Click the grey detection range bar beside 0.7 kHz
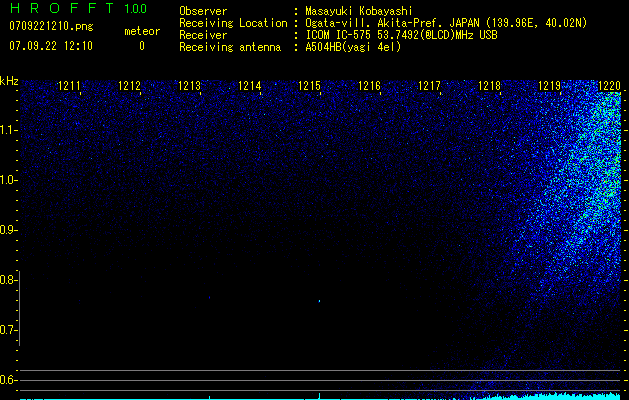Image resolution: width=629 pixels, height=400 pixels. point(20,308)
